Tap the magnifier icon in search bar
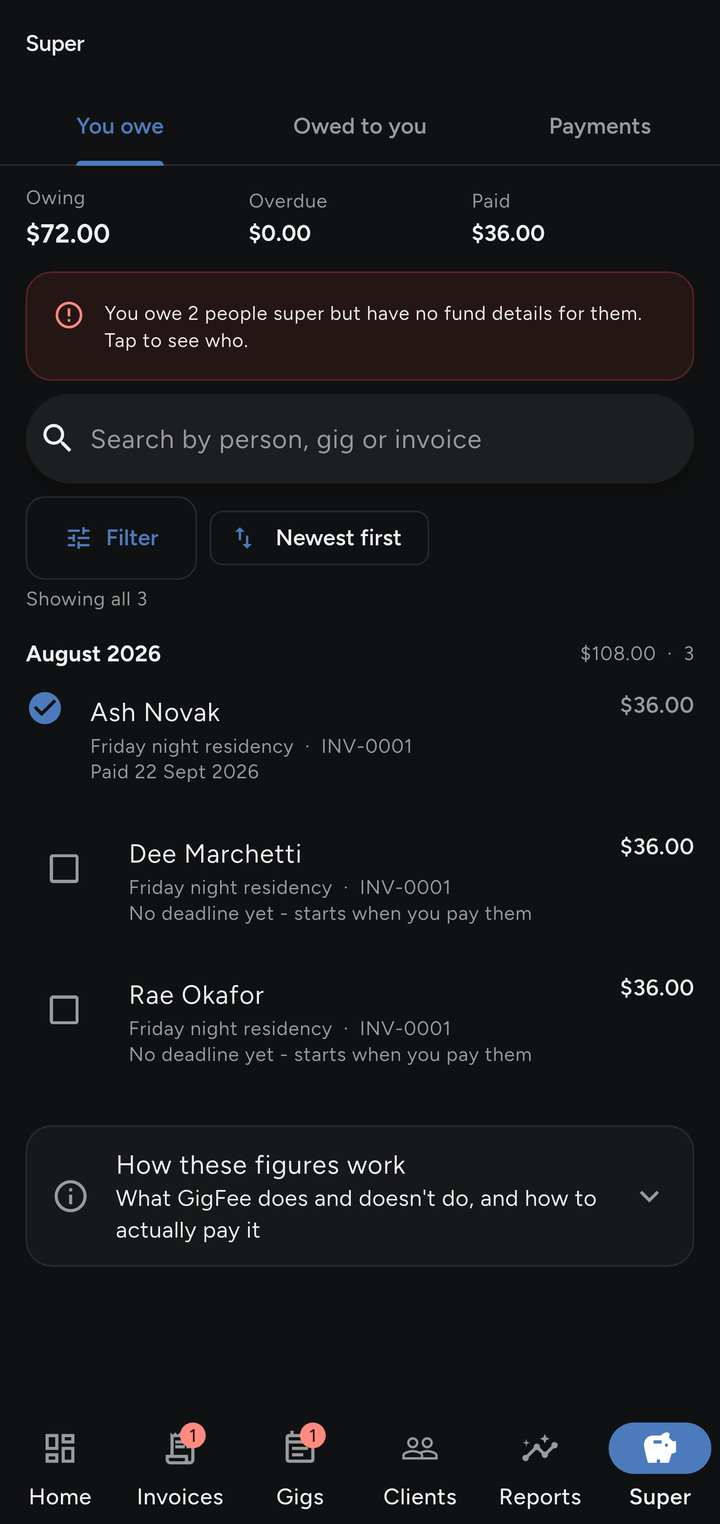Image resolution: width=720 pixels, height=1524 pixels. 58,438
